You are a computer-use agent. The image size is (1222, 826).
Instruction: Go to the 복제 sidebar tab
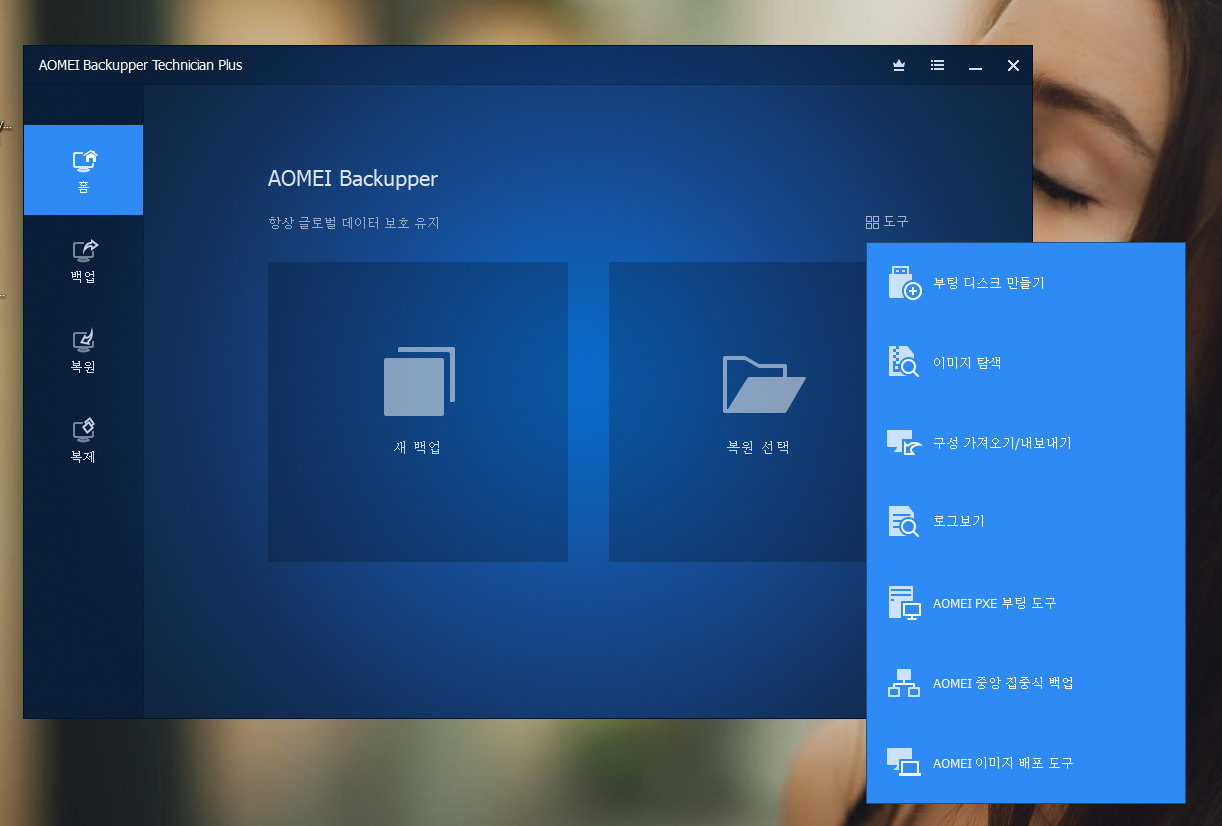pyautogui.click(x=84, y=441)
